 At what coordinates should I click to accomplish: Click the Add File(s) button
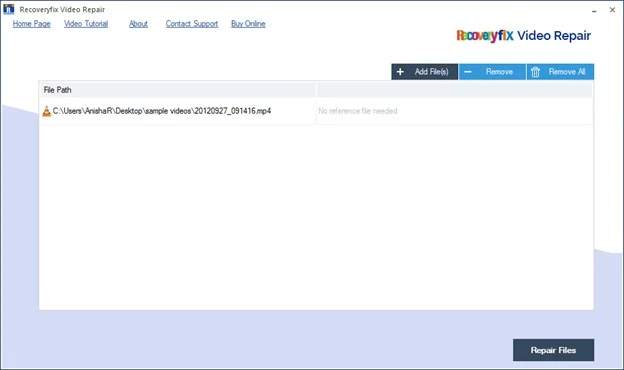(x=425, y=72)
